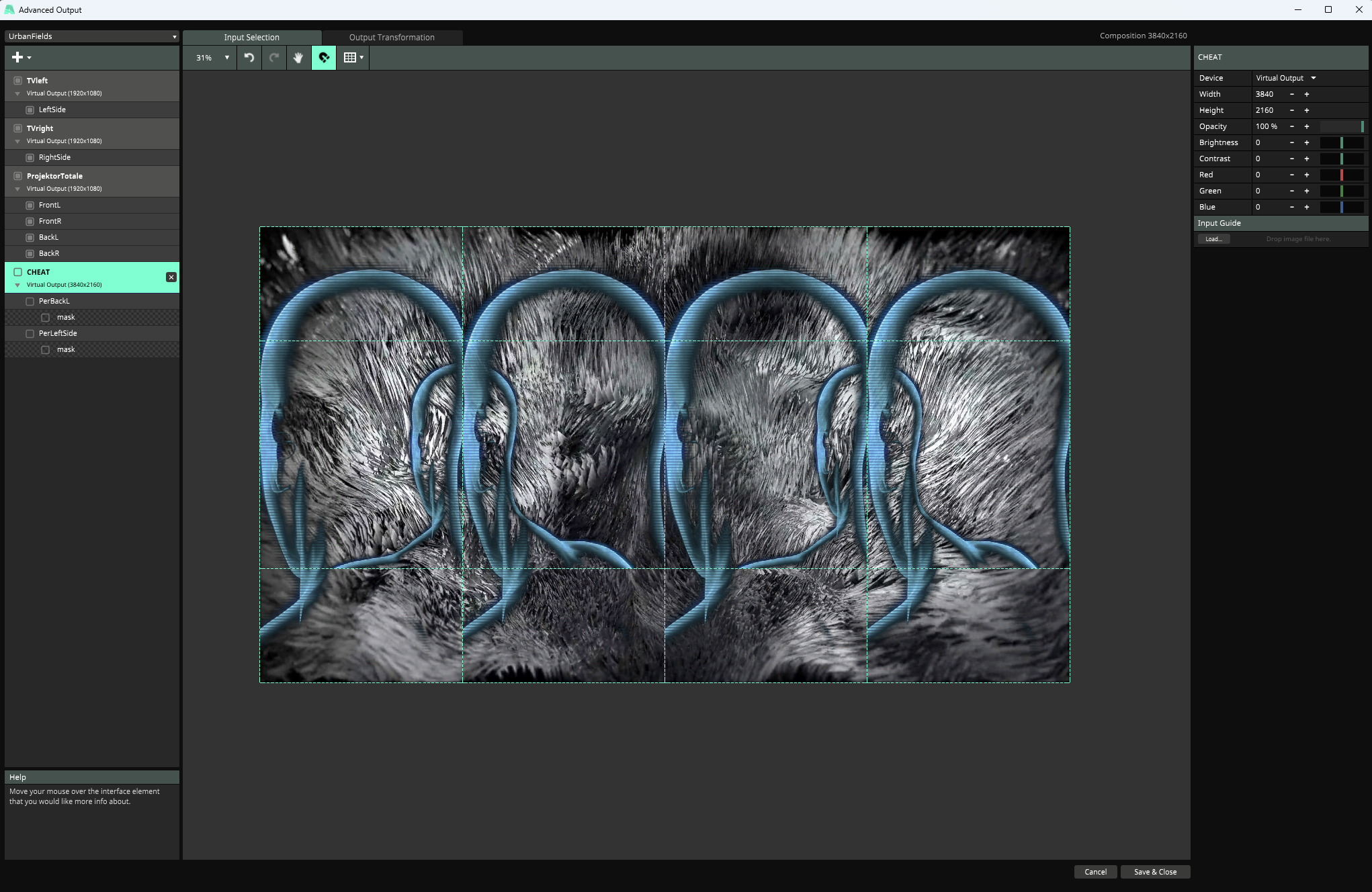The width and height of the screenshot is (1372, 892).
Task: Open the 31% zoom level dropdown
Action: click(x=212, y=58)
